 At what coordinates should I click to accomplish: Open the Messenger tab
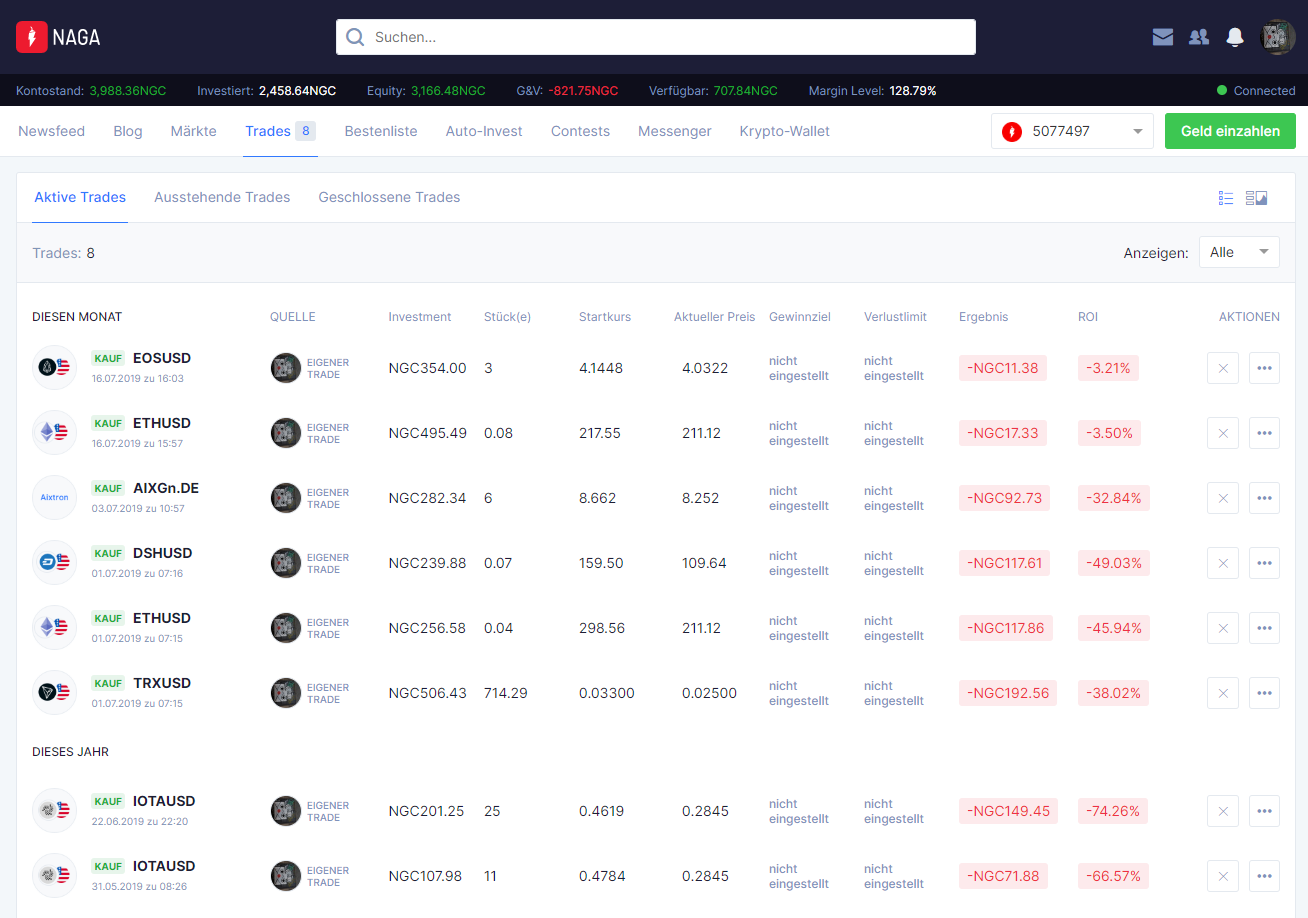click(x=675, y=131)
